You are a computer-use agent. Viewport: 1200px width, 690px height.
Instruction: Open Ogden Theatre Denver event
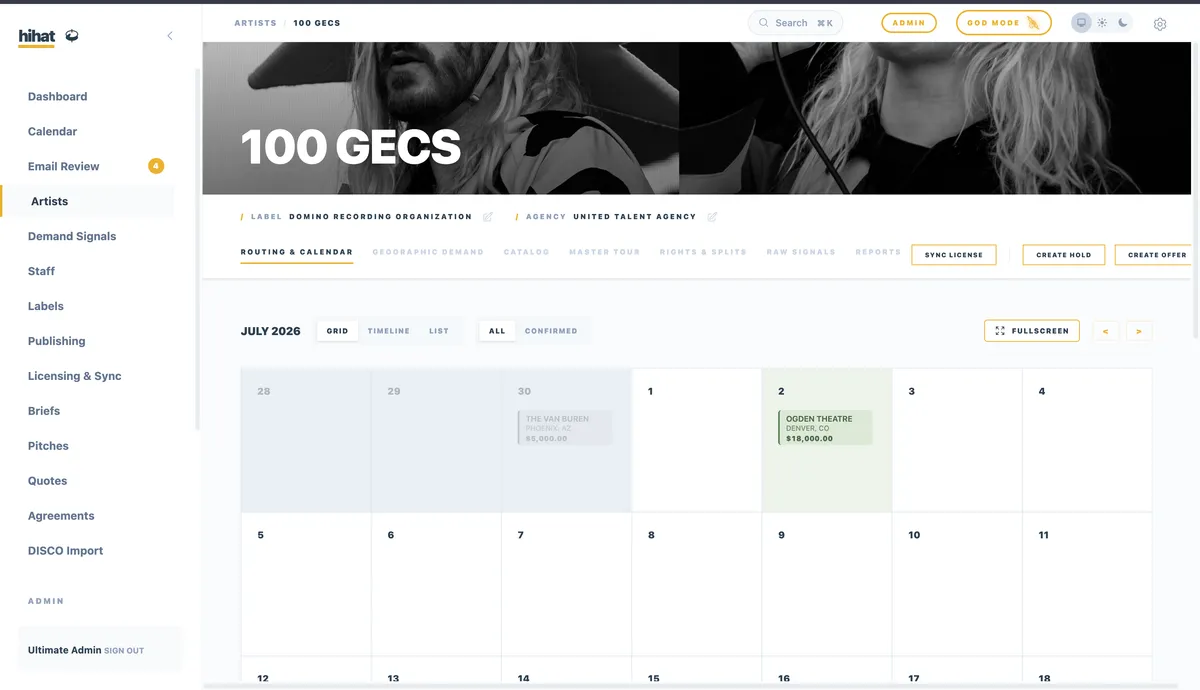(x=825, y=428)
